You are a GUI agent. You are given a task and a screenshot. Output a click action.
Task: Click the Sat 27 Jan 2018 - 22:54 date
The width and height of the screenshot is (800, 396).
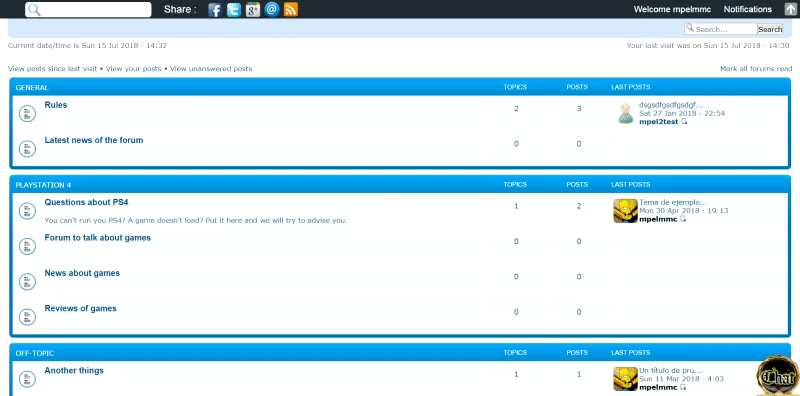tap(682, 113)
